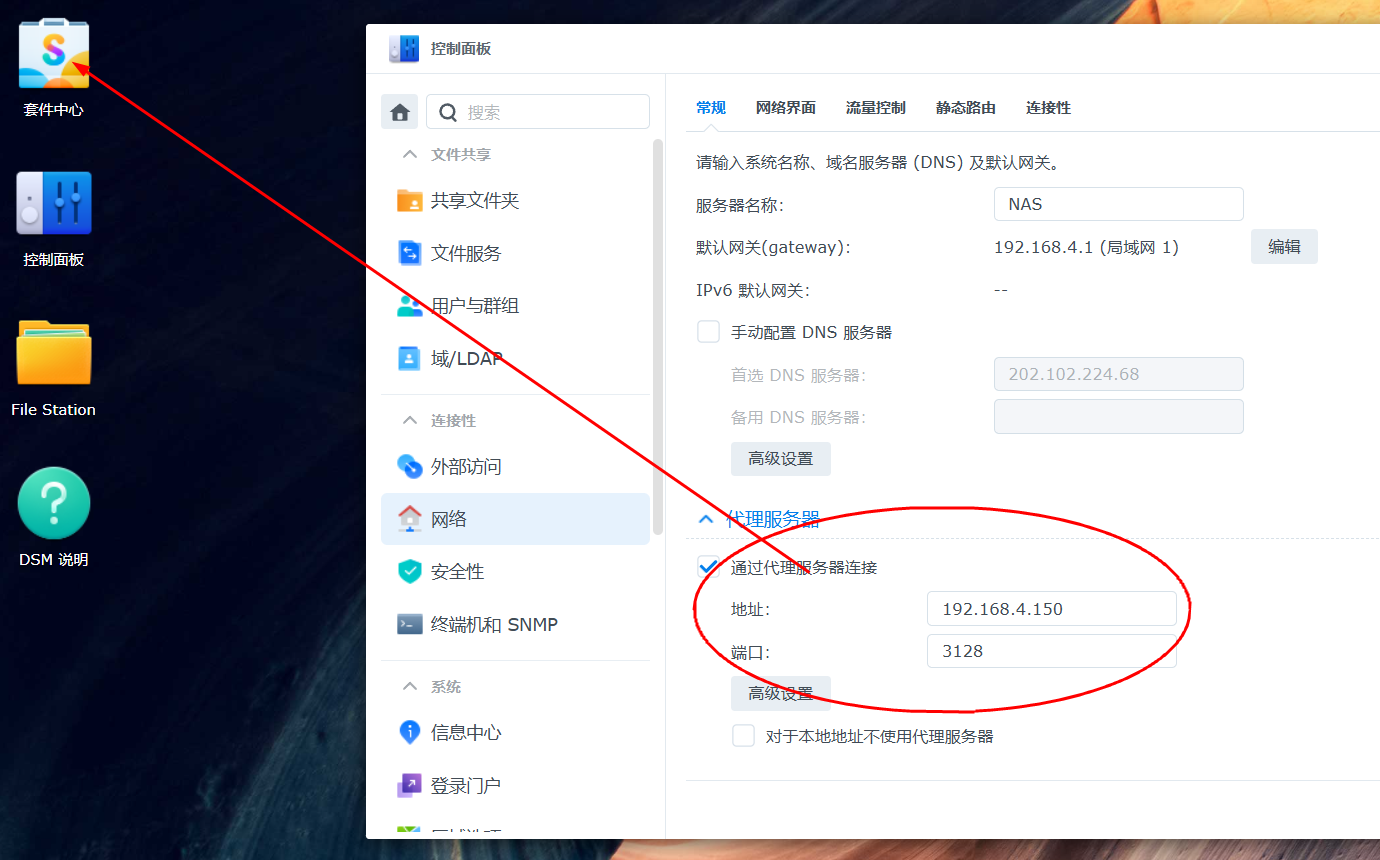Click the 域/LDAP icon

click(410, 359)
